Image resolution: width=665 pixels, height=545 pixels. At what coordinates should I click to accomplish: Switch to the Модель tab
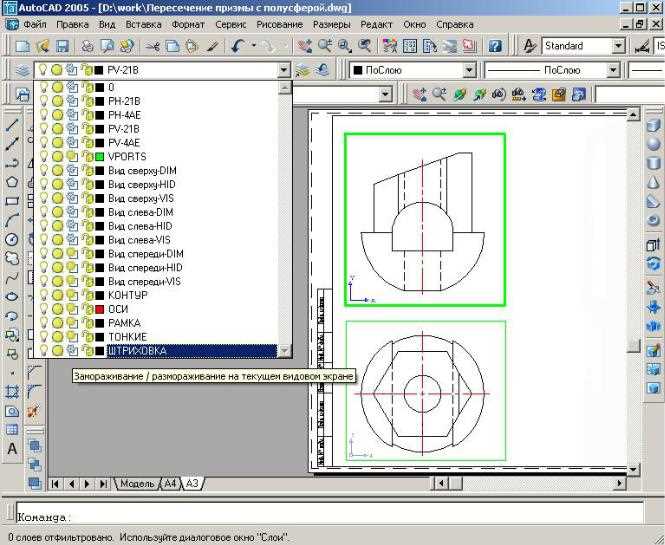137,484
